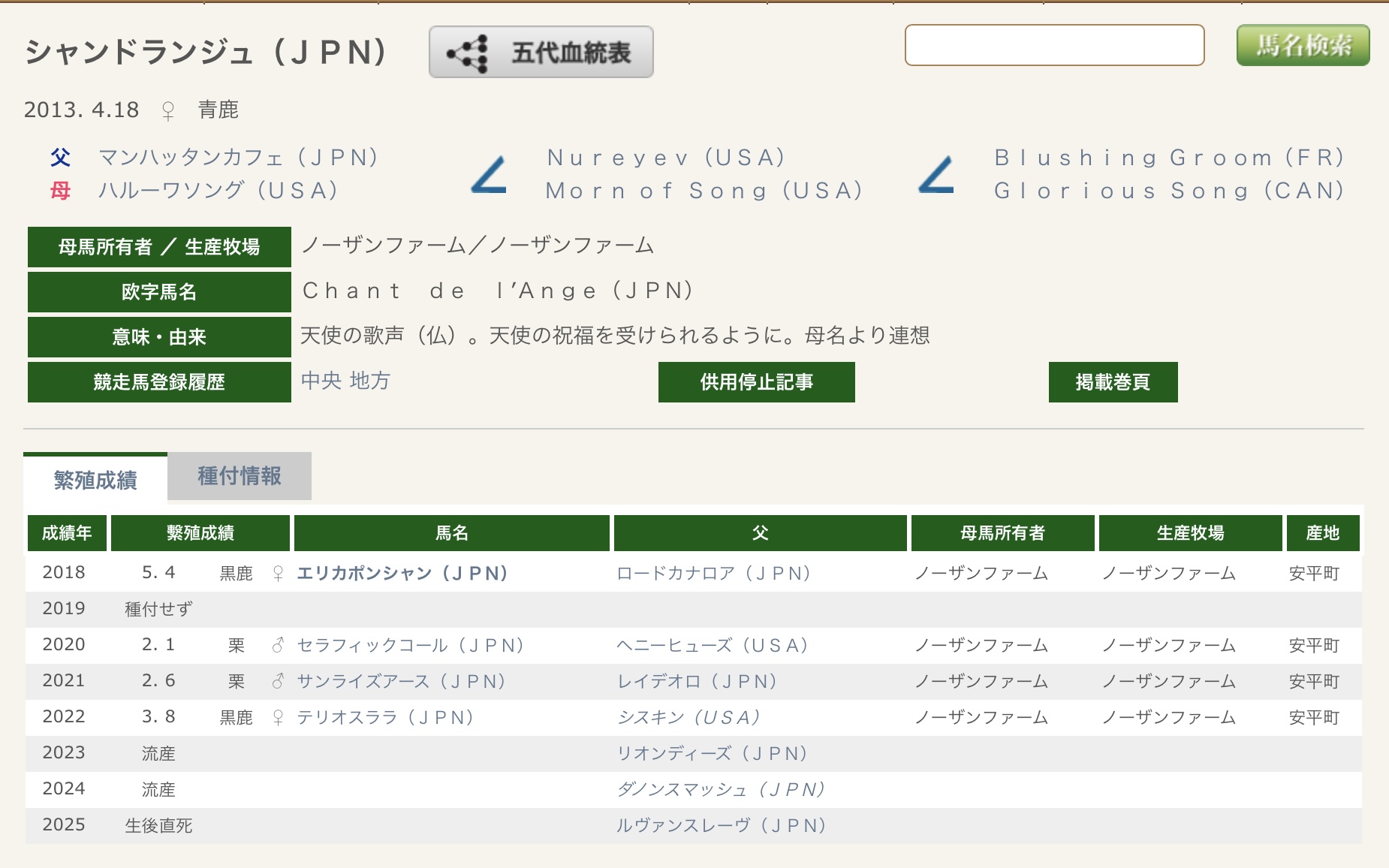Open sire シスキン (USA) link
Screen dimensions: 1389x868
pyautogui.click(x=688, y=718)
